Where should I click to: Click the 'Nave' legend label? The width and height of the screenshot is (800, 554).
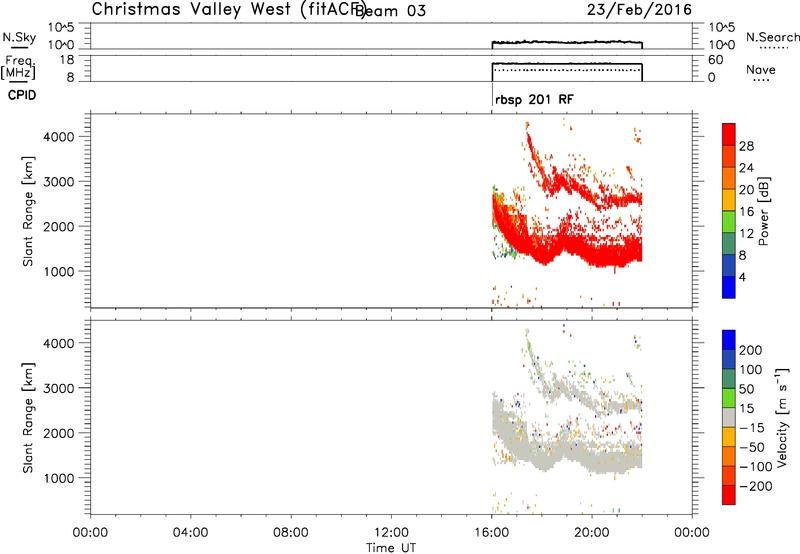tap(760, 69)
